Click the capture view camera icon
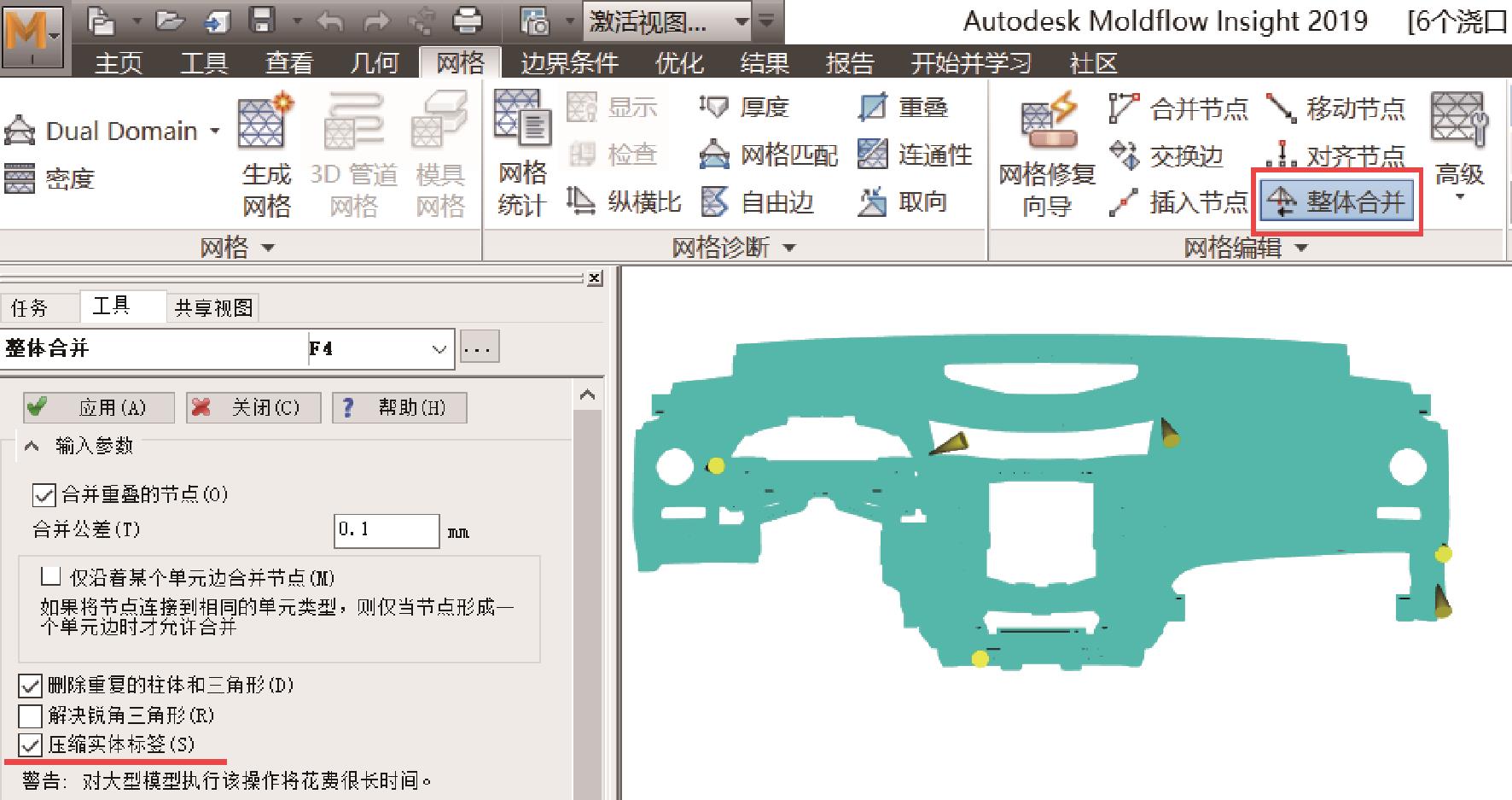Image resolution: width=1512 pixels, height=800 pixels. click(x=535, y=20)
